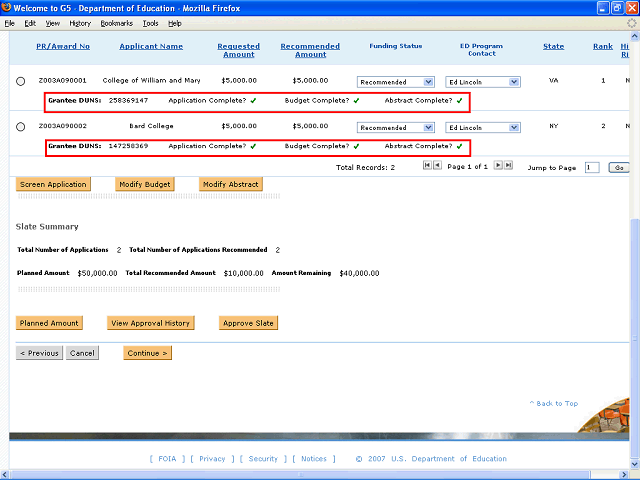
Task: Select the College of William and Mary radio button
Action: [x=21, y=81]
